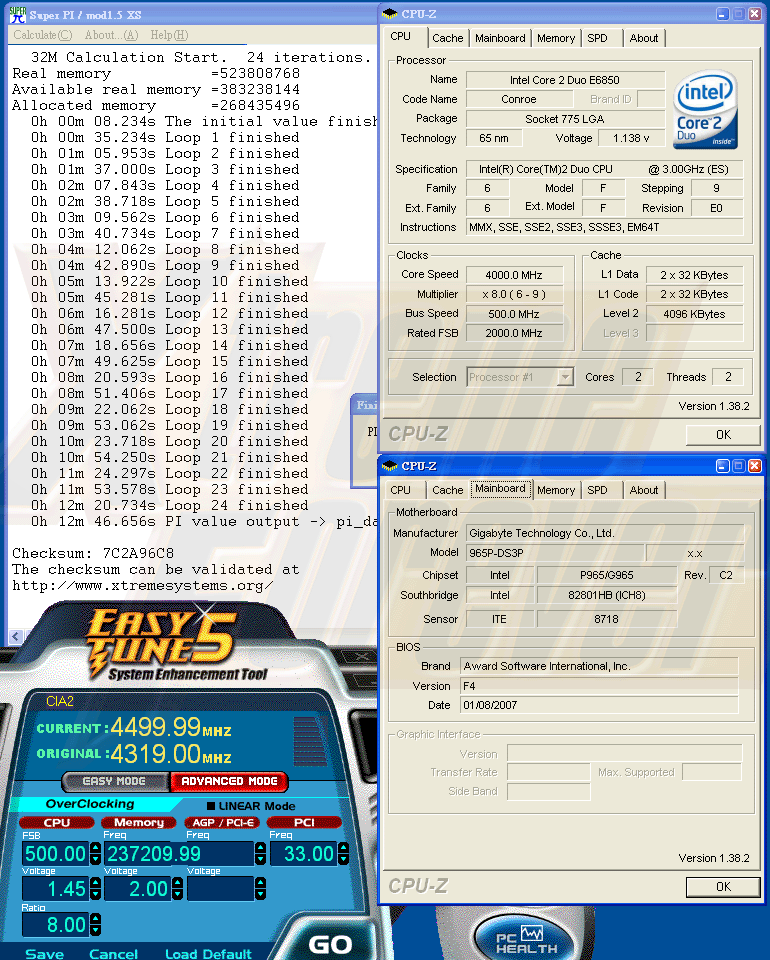
Task: Open the About menu in Super PI
Action: click(x=111, y=35)
